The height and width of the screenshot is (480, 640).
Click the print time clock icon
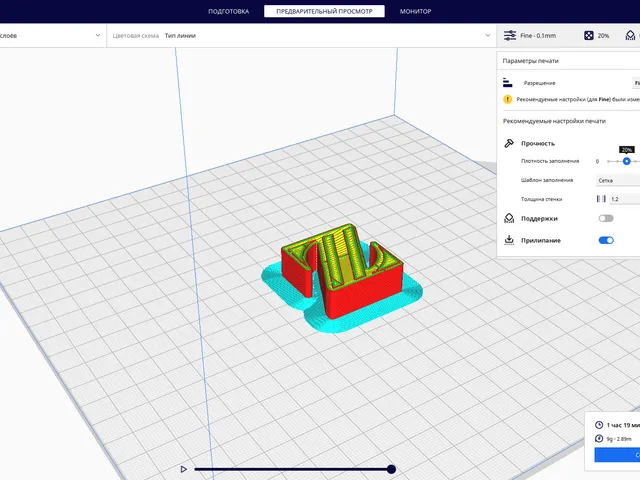(599, 425)
